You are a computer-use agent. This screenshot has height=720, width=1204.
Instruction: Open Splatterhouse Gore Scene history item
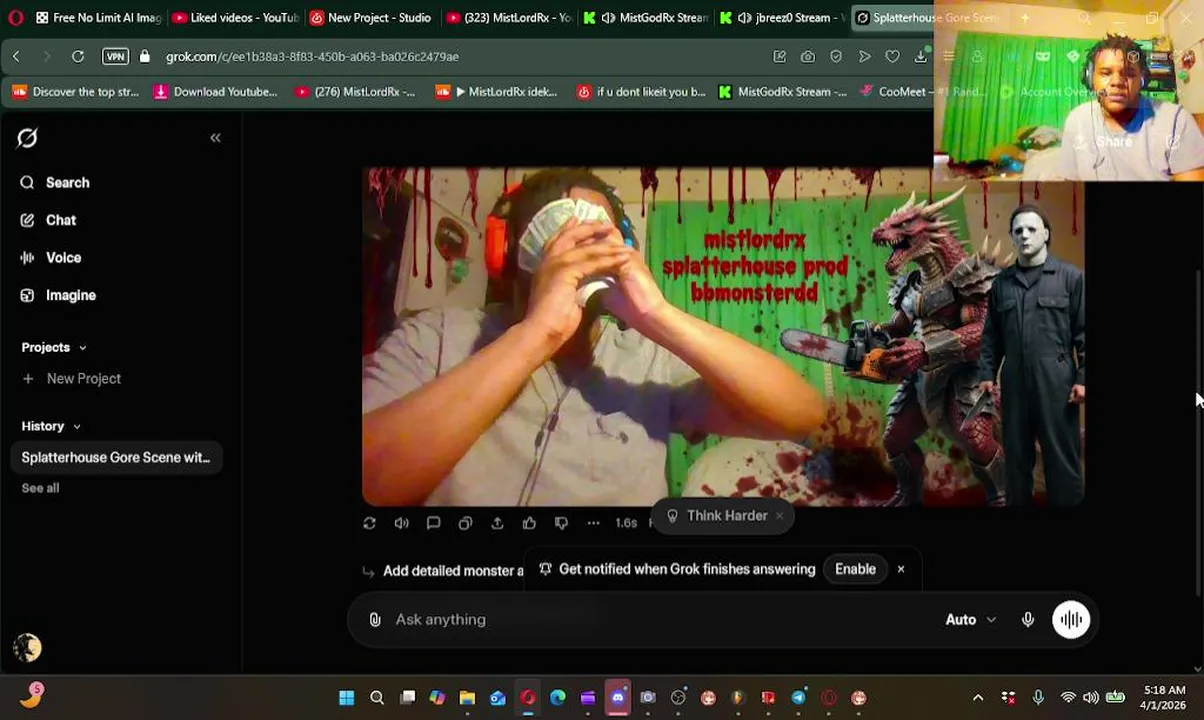(x=116, y=458)
